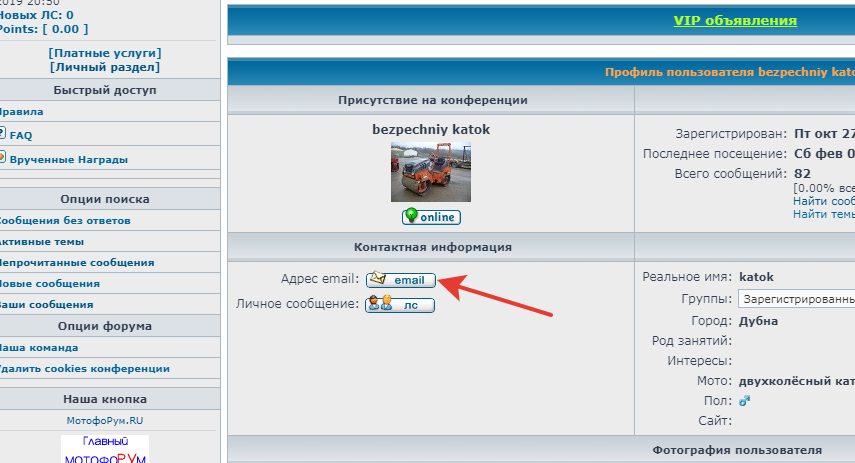855x463 pixels.
Task: Click the email contact button
Action: [x=401, y=280]
